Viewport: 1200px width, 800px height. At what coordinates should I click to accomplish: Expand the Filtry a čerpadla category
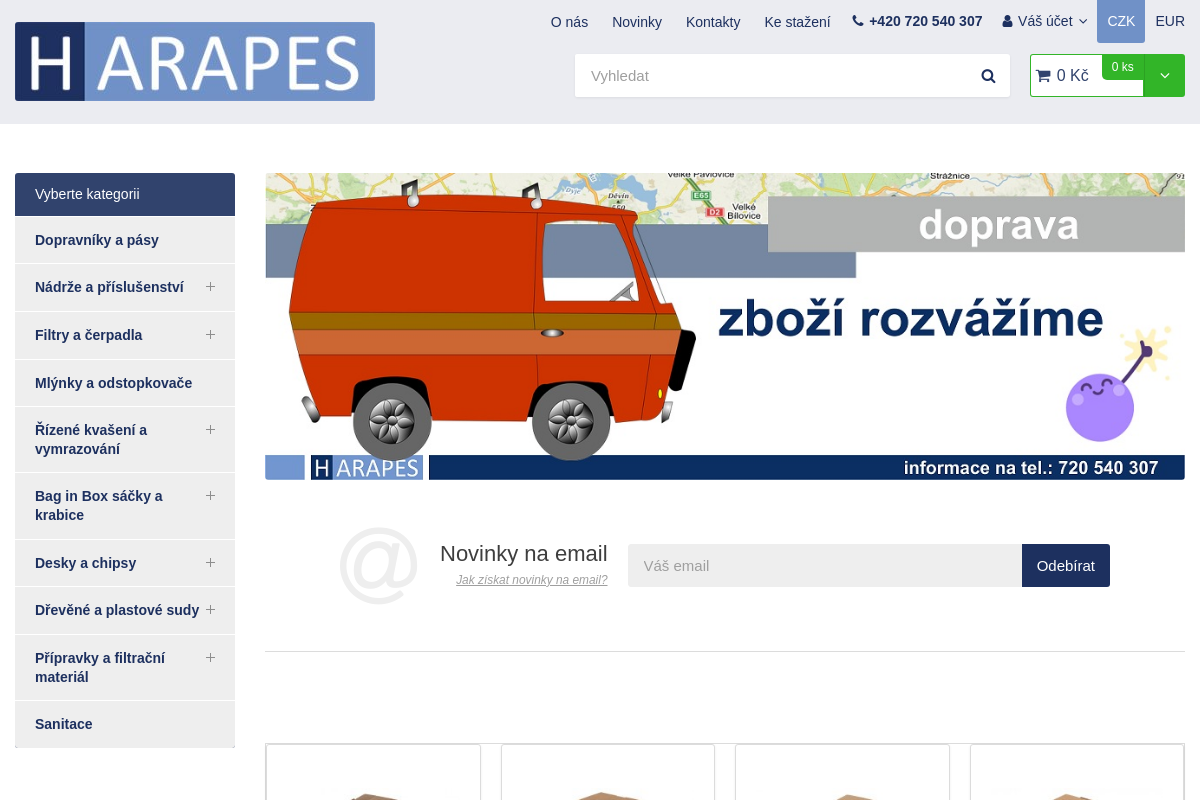point(210,334)
